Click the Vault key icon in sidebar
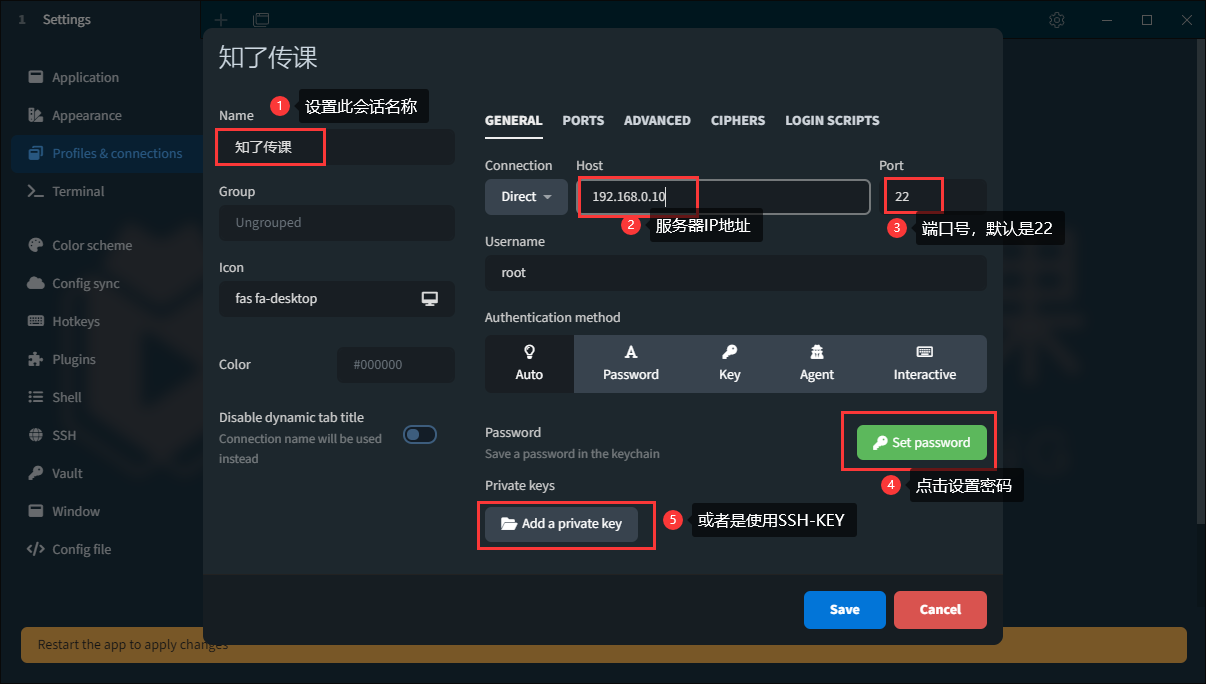 36,473
